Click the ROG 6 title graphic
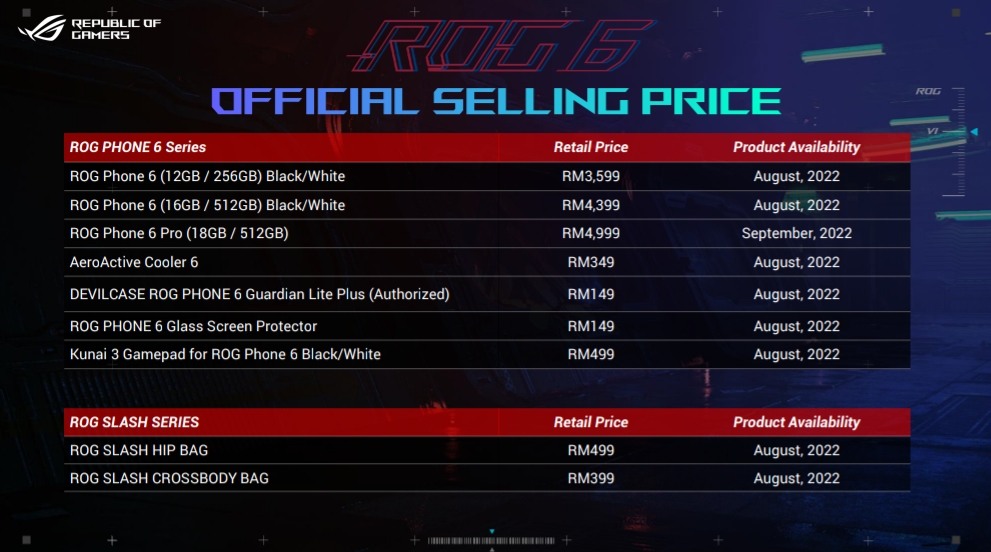The width and height of the screenshot is (991, 552). tap(502, 46)
